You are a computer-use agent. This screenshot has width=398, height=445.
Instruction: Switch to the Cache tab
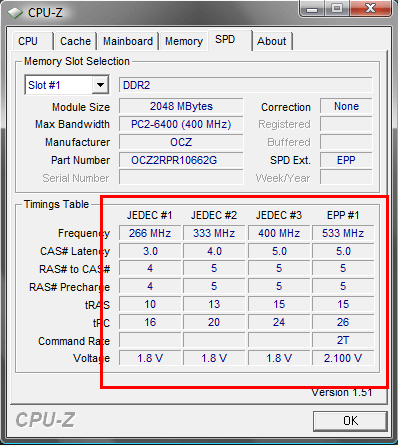(x=75, y=41)
